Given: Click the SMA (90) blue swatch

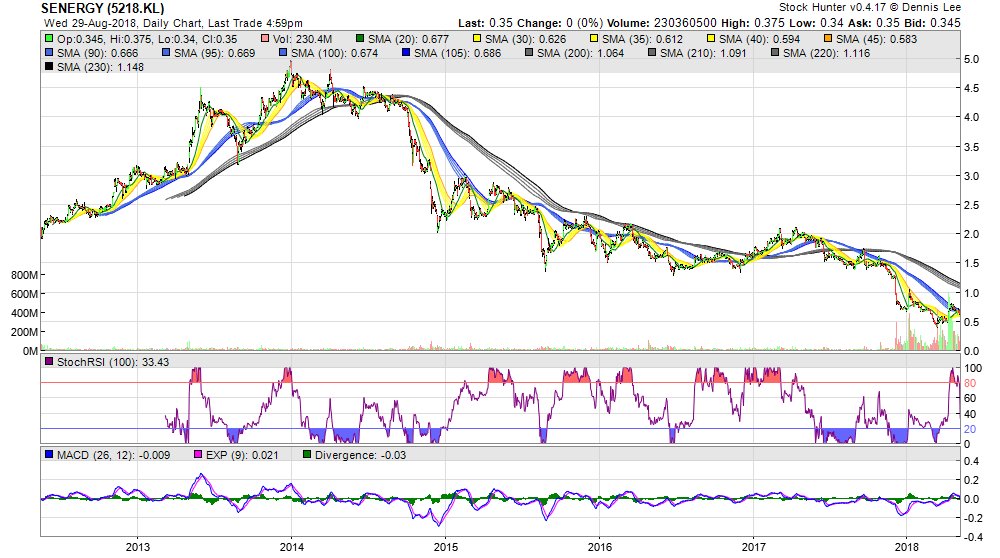Looking at the screenshot, I should pyautogui.click(x=49, y=53).
